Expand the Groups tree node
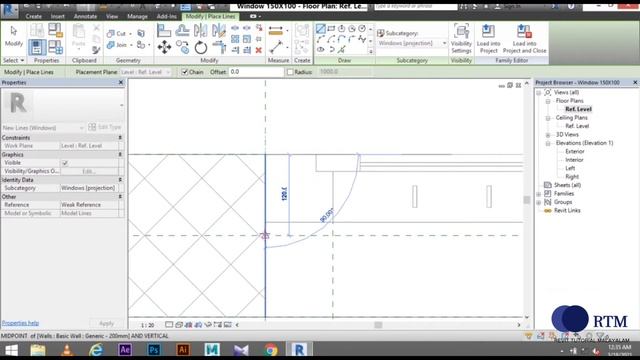This screenshot has width=640, height=360. [539, 202]
